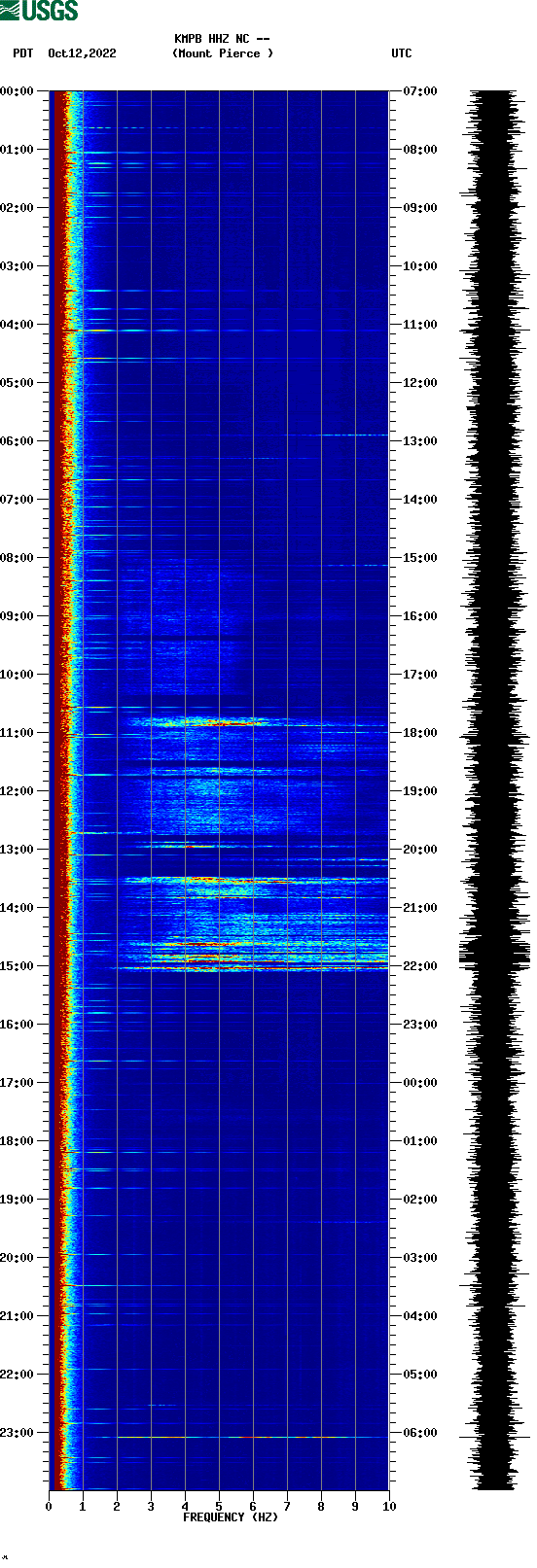The image size is (537, 1568).
Task: Click the 12:00 UTC axis label
Action: [420, 383]
